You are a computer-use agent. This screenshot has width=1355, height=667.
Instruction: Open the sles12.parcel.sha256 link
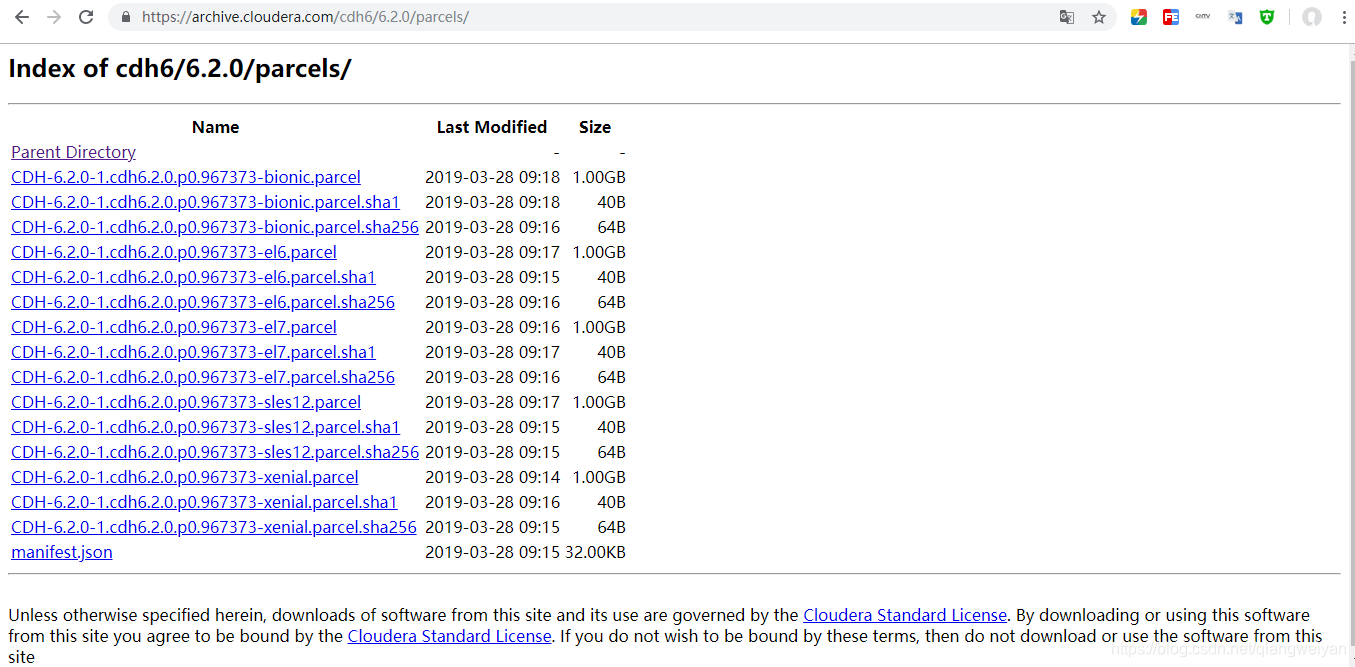(x=215, y=452)
